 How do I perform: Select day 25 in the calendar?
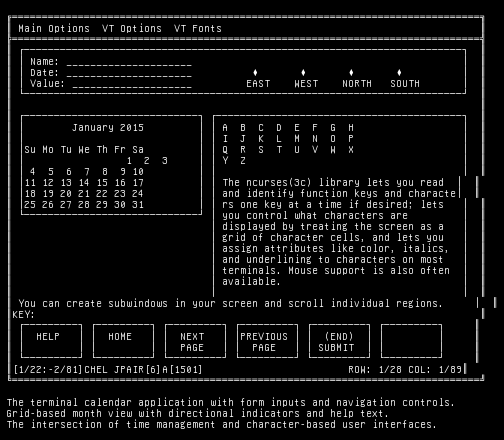30,205
